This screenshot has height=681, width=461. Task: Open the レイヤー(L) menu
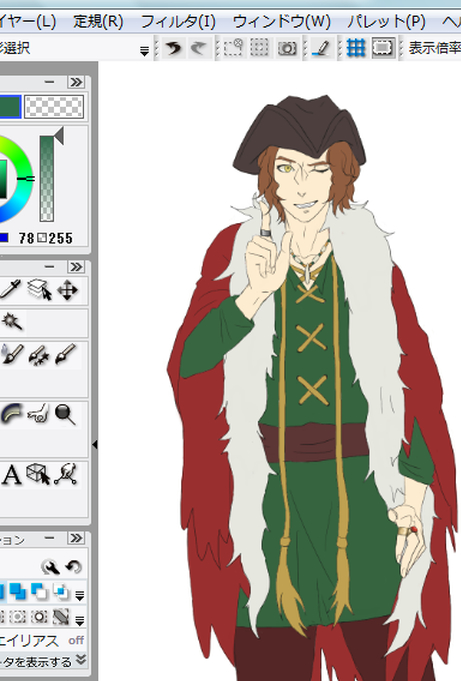click(x=28, y=21)
